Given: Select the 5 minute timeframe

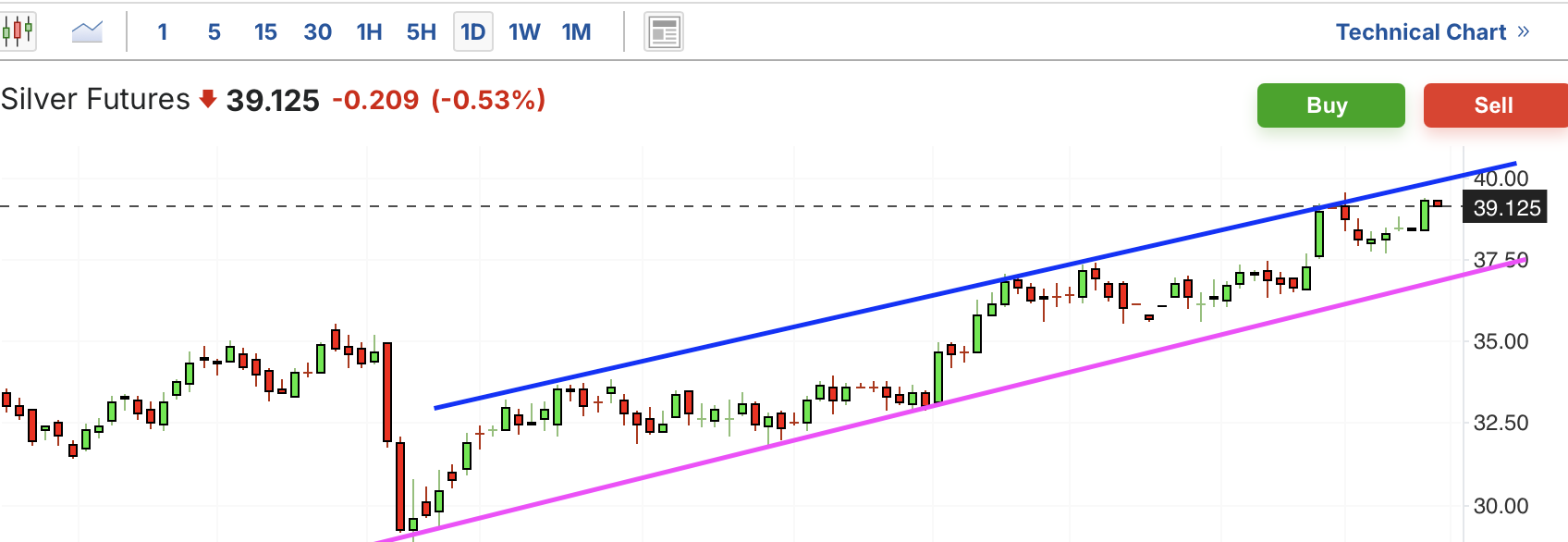Looking at the screenshot, I should pyautogui.click(x=214, y=32).
